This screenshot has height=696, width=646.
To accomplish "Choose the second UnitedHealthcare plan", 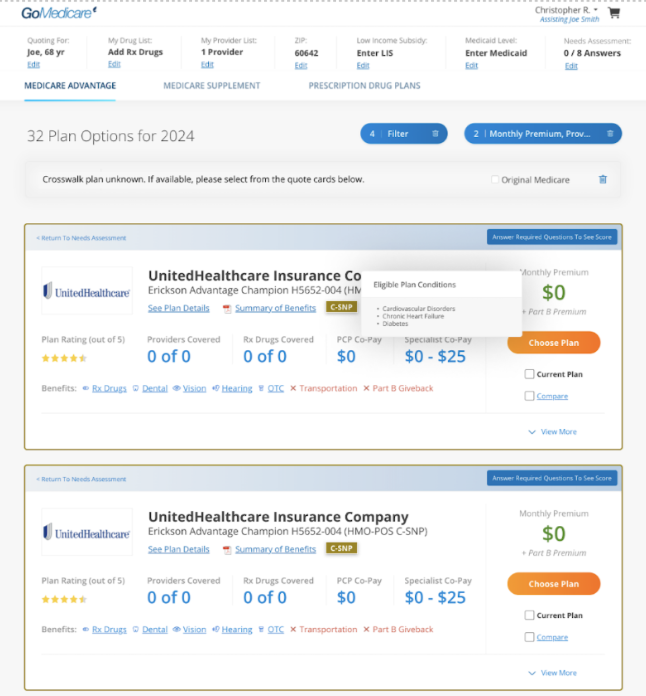I will pos(554,584).
